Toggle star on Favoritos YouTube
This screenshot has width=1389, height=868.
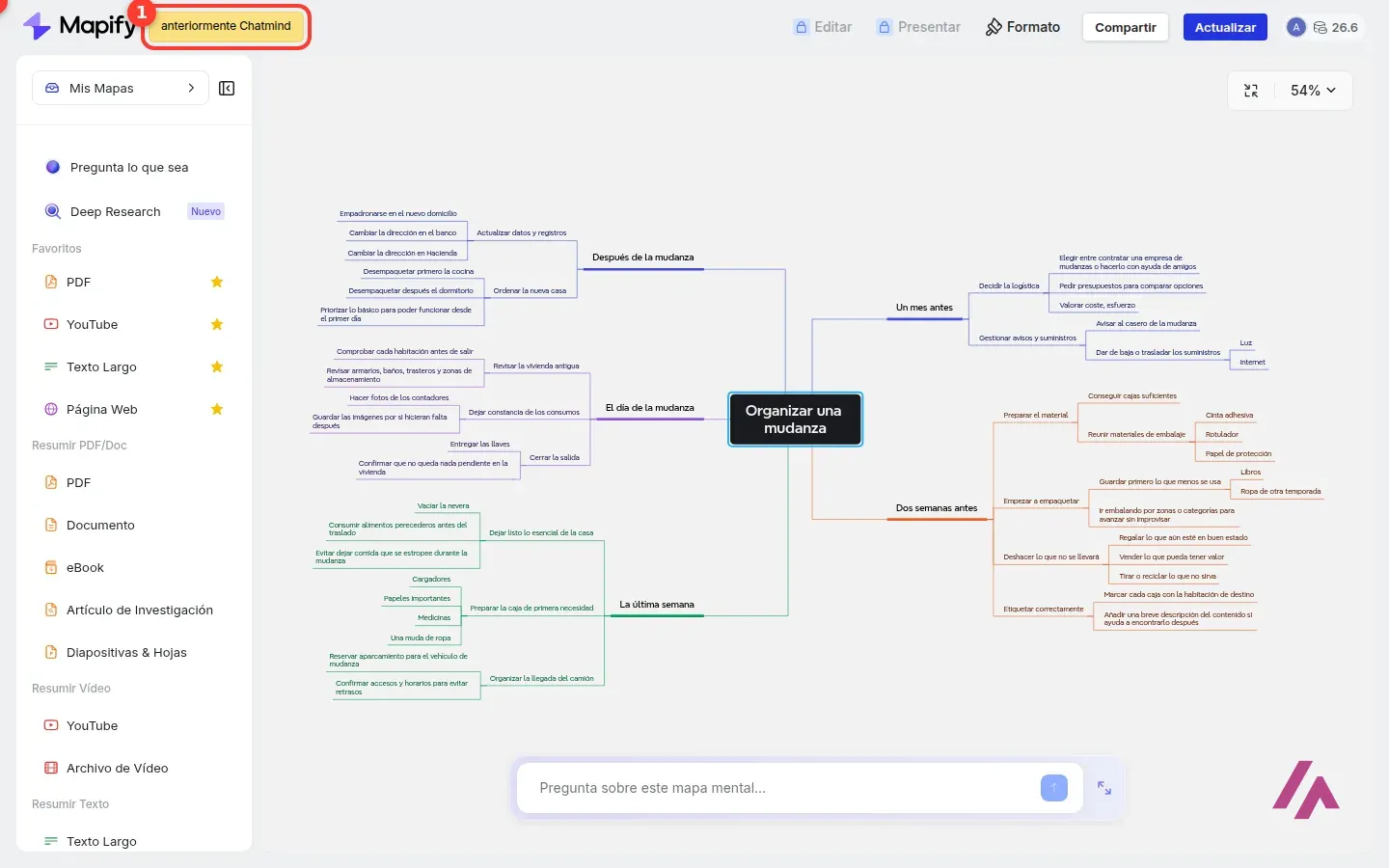point(217,324)
